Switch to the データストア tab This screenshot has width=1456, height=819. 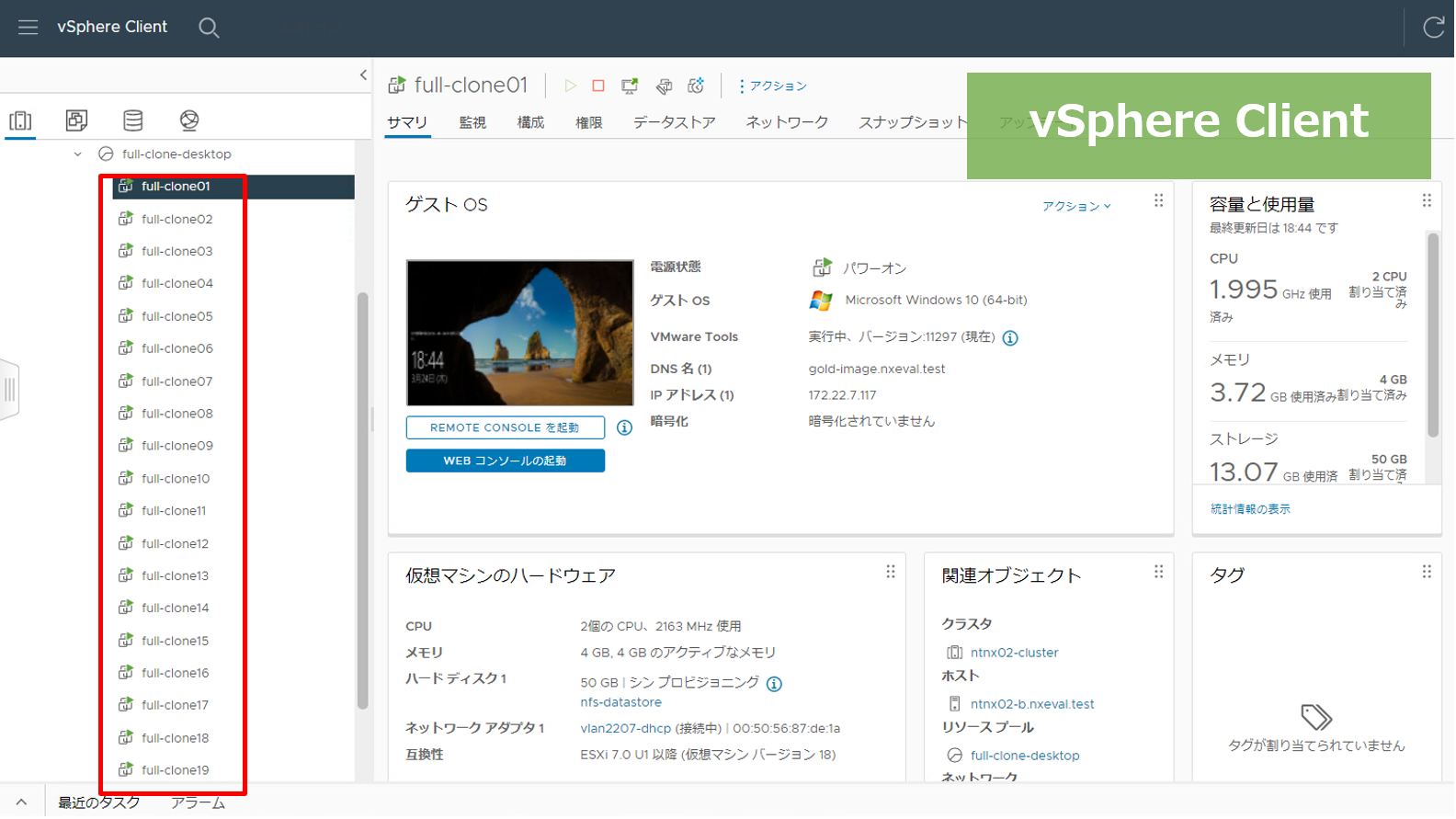[x=675, y=123]
